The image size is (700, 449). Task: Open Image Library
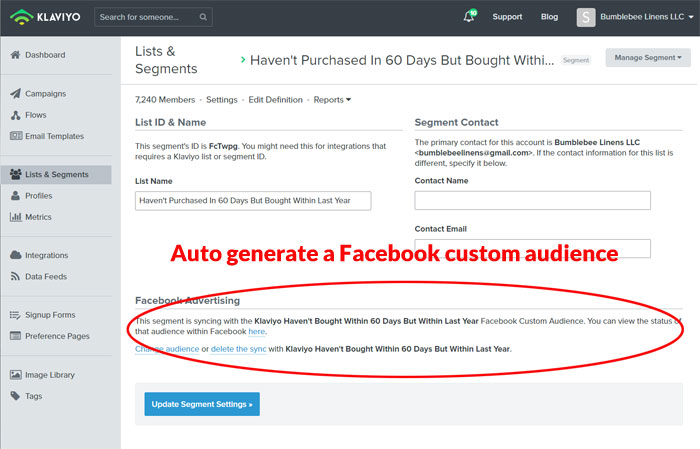click(x=50, y=375)
